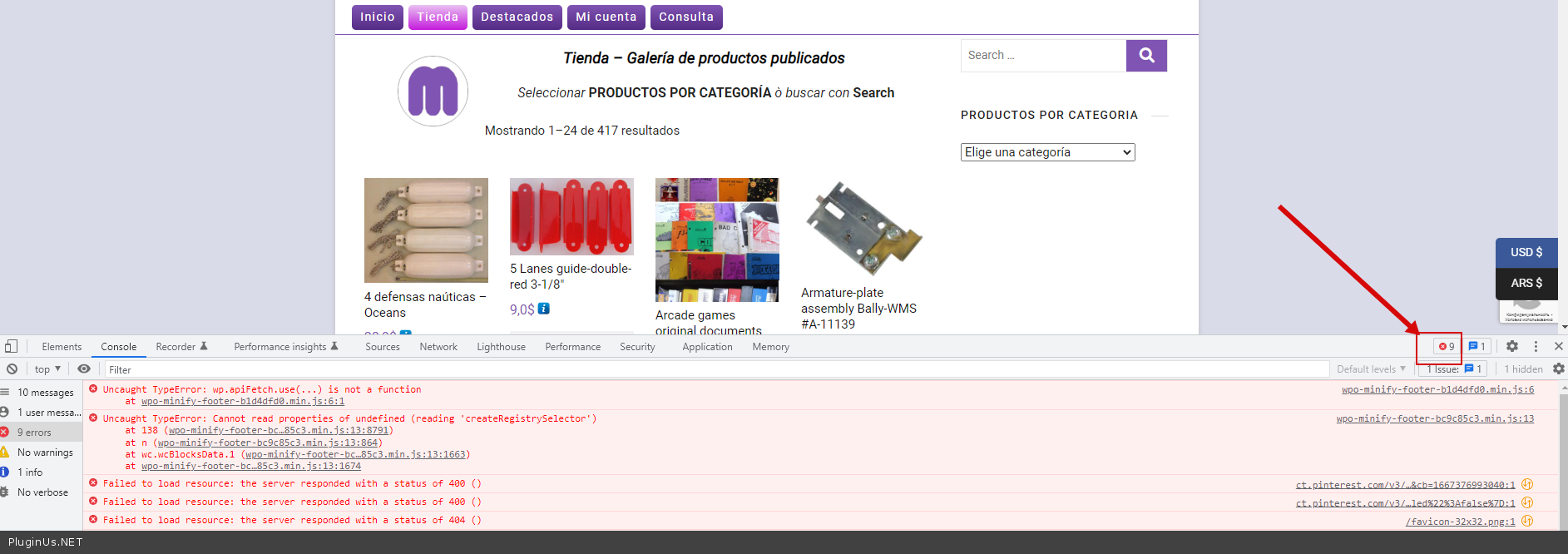The width and height of the screenshot is (1568, 554).
Task: Open the Tienda nav button
Action: (x=438, y=17)
